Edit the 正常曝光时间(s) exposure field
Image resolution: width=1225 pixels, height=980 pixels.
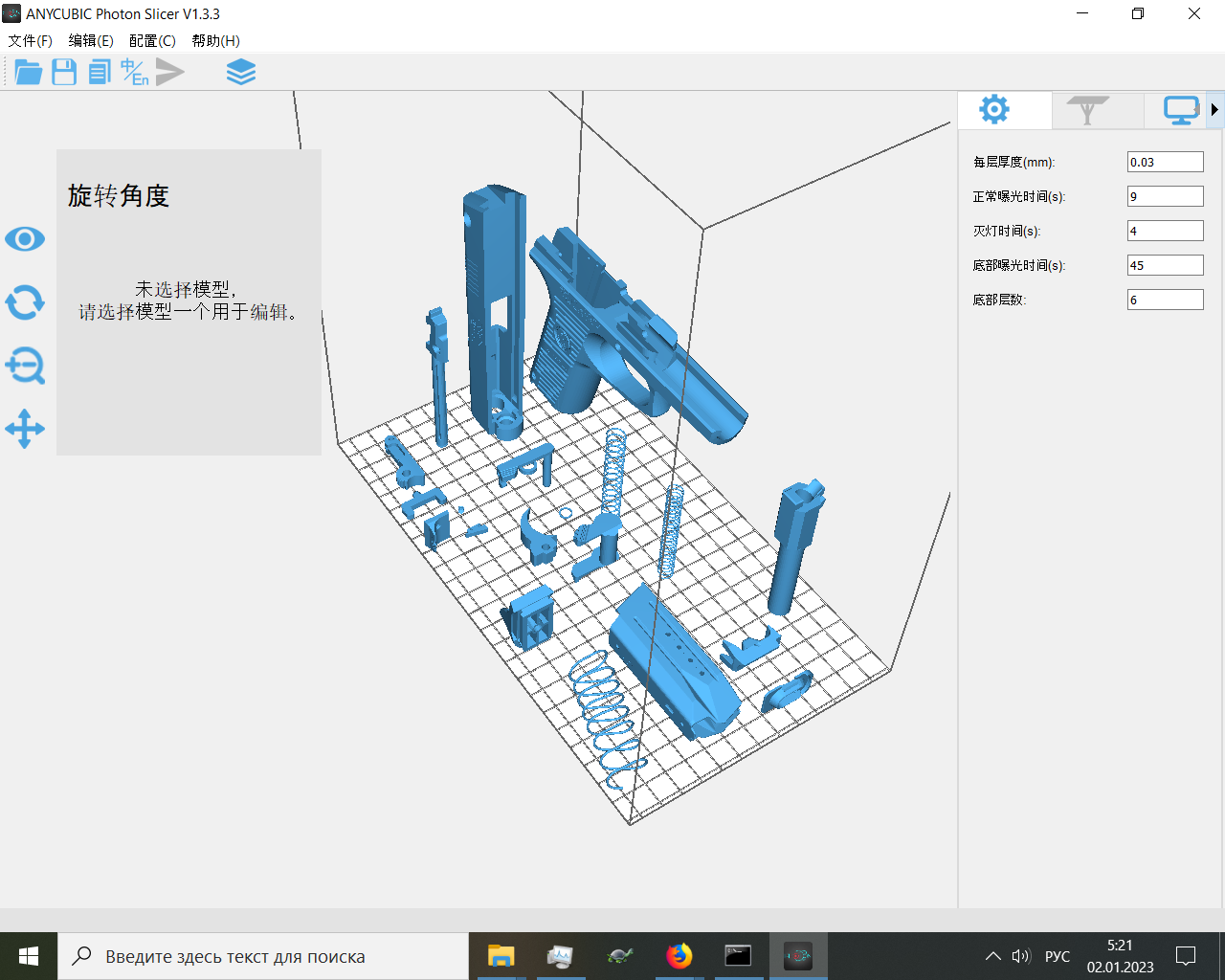point(1165,196)
